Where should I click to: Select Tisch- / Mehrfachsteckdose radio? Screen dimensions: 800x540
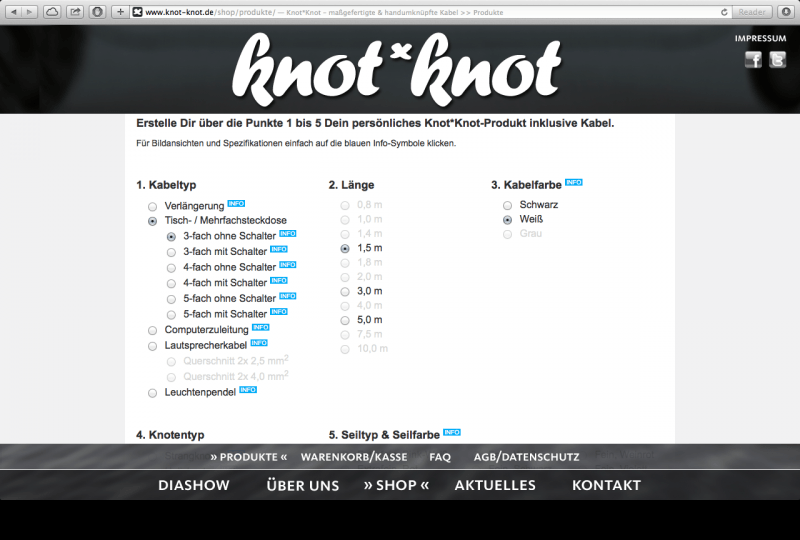pos(153,222)
